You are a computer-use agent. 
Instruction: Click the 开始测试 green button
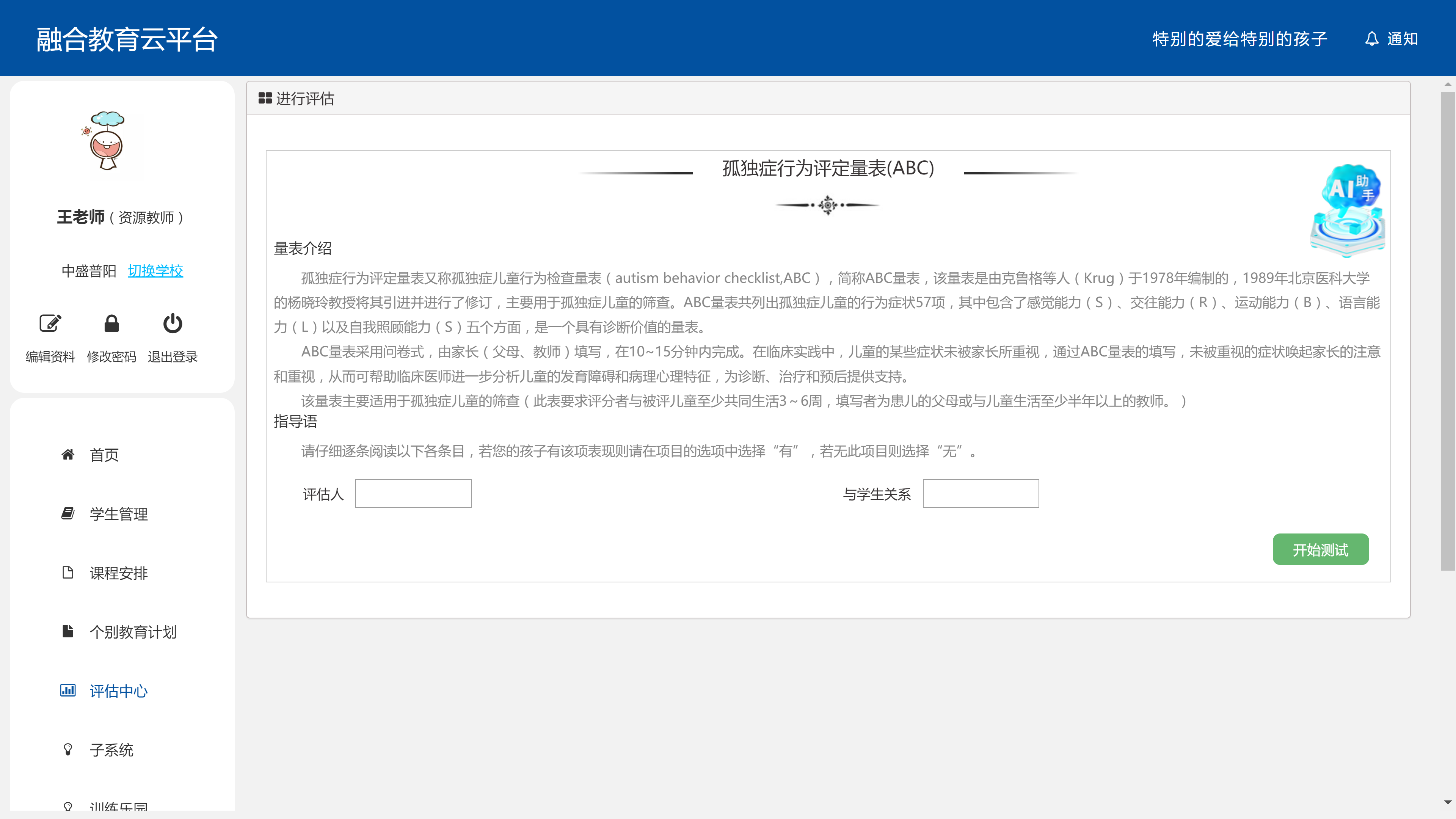tap(1320, 549)
